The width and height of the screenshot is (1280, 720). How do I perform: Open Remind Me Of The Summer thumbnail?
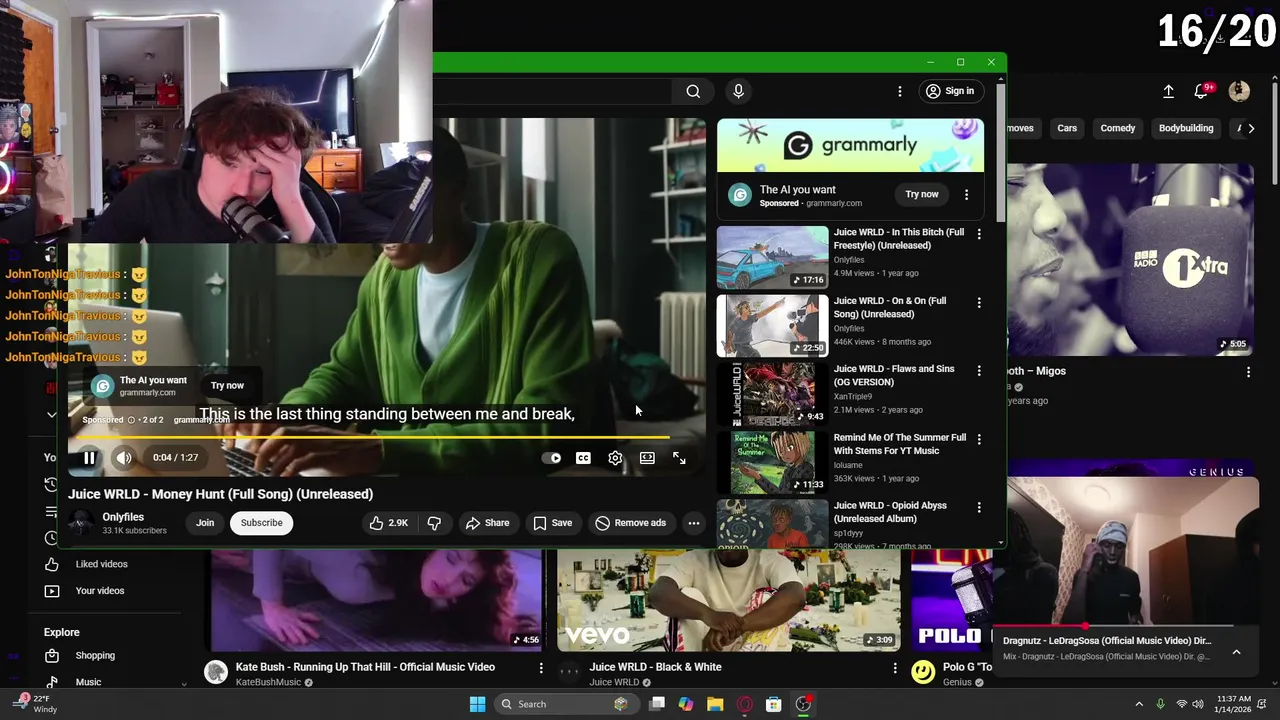tap(772, 462)
